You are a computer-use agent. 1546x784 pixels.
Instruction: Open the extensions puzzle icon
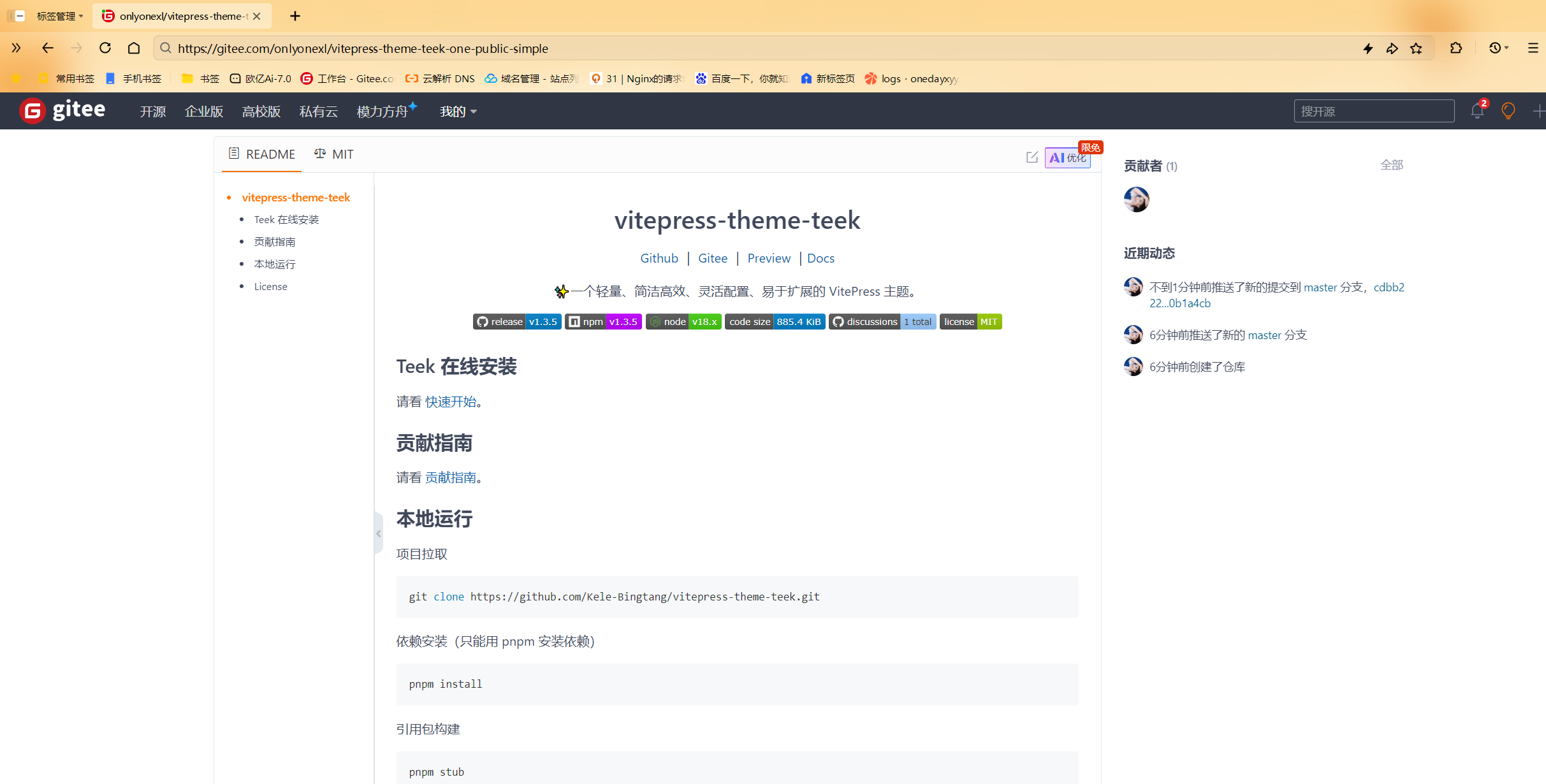click(x=1456, y=48)
